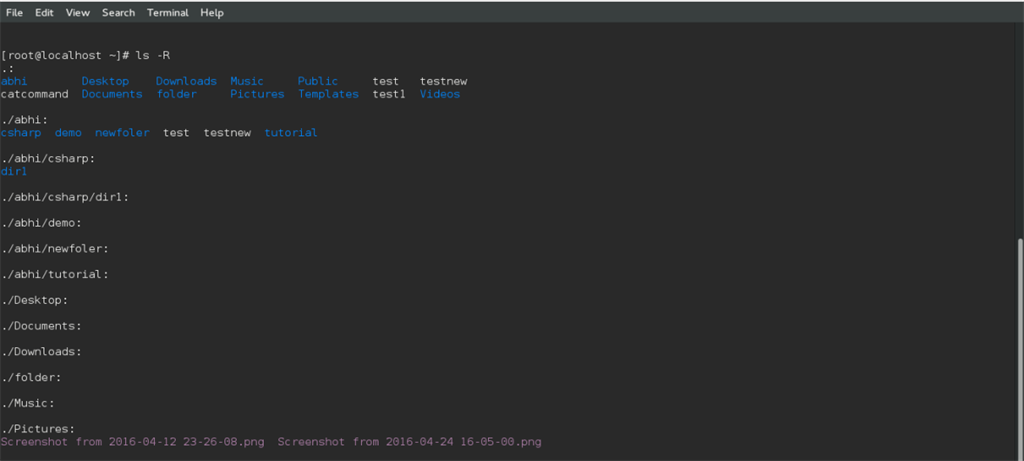This screenshot has width=1024, height=461.
Task: Click the Public directory name
Action: click(318, 81)
